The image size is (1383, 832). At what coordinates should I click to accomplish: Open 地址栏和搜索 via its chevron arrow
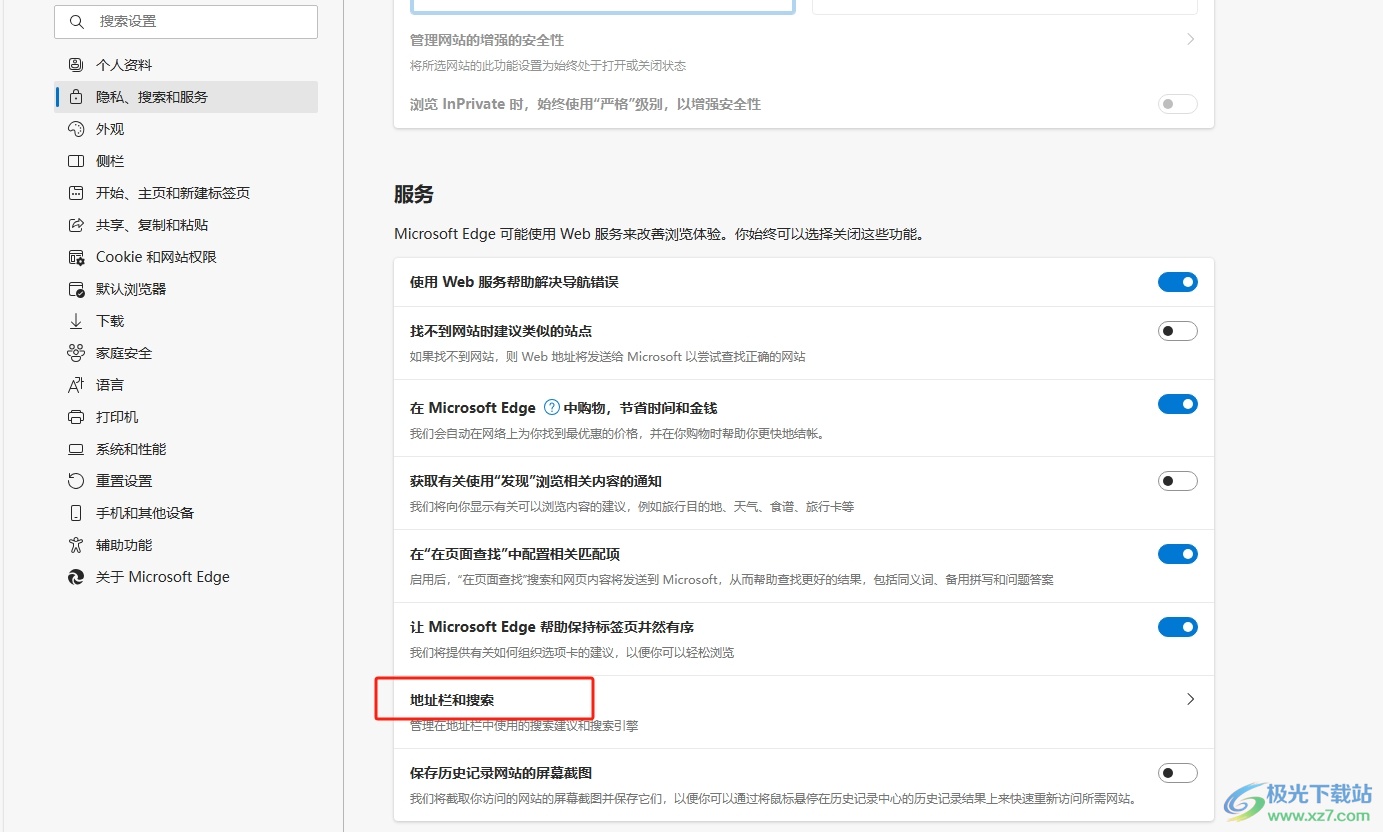click(1190, 700)
